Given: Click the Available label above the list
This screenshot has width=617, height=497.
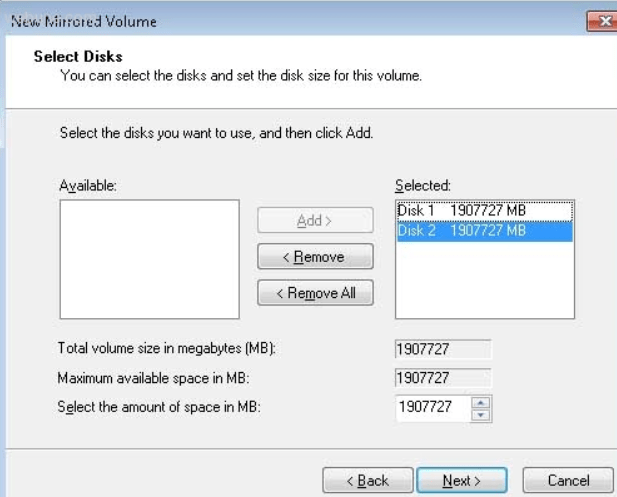Looking at the screenshot, I should click(88, 185).
